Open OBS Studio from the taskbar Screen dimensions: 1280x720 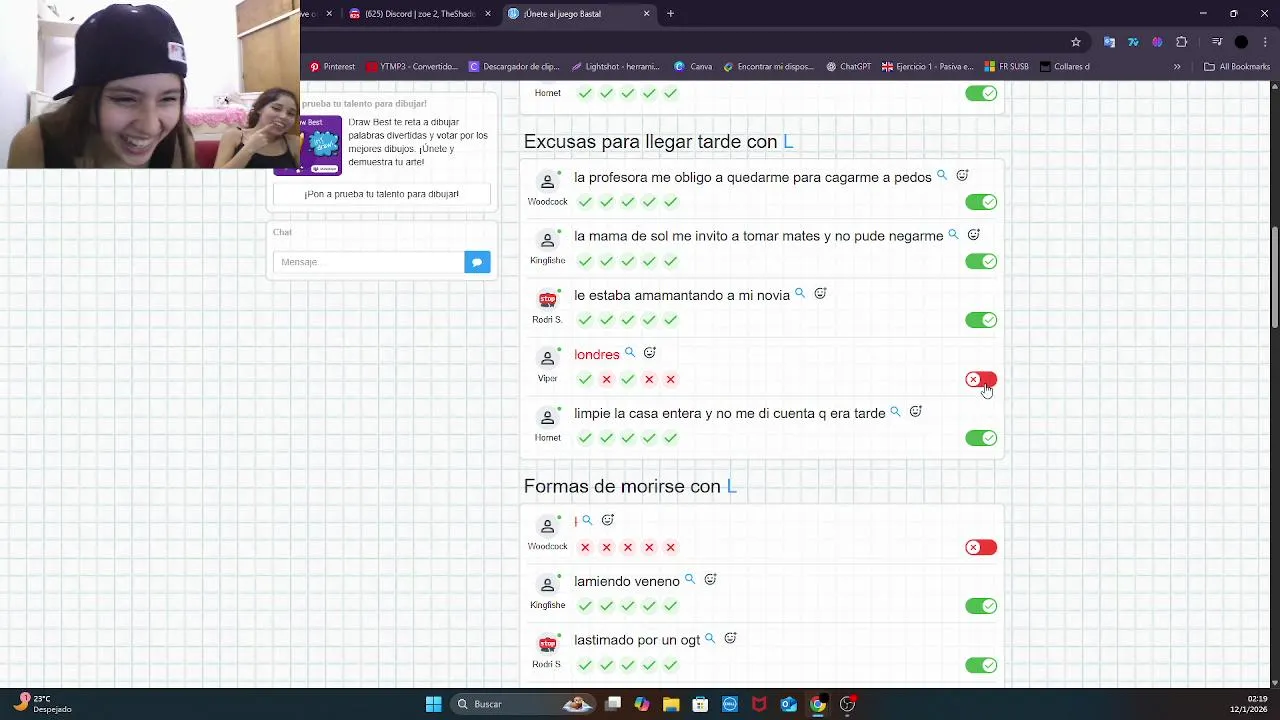coord(847,704)
